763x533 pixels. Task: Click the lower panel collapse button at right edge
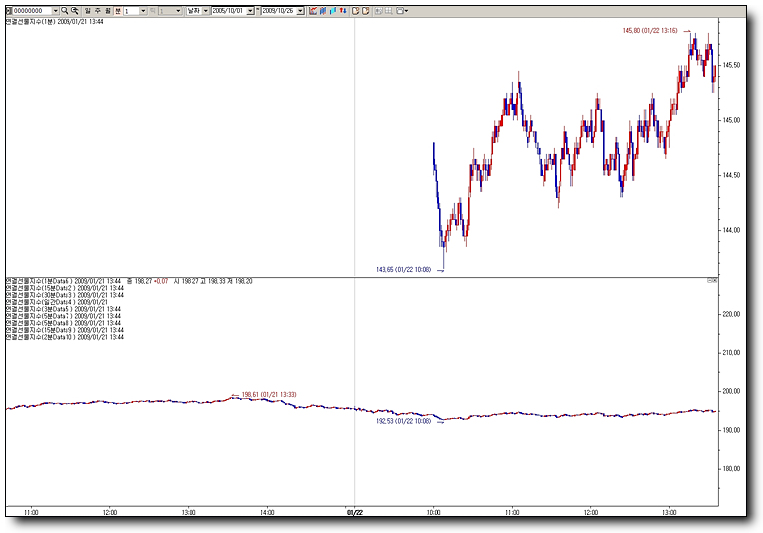tap(710, 281)
